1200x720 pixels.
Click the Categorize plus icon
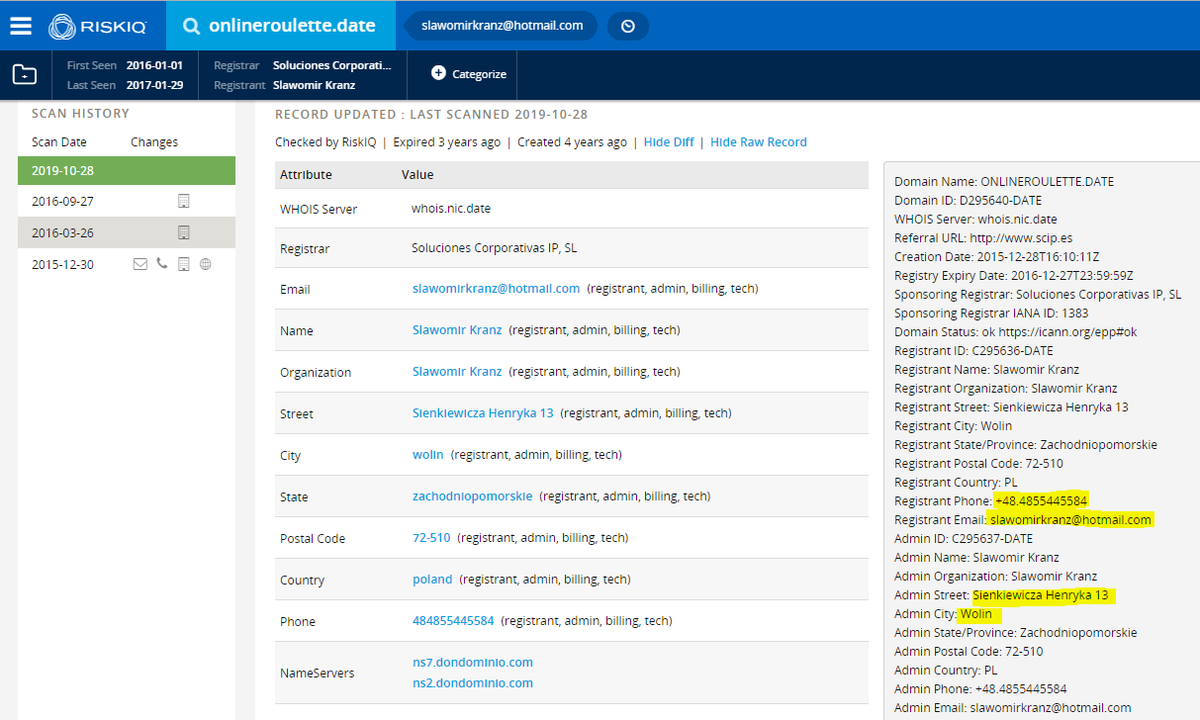[x=439, y=73]
